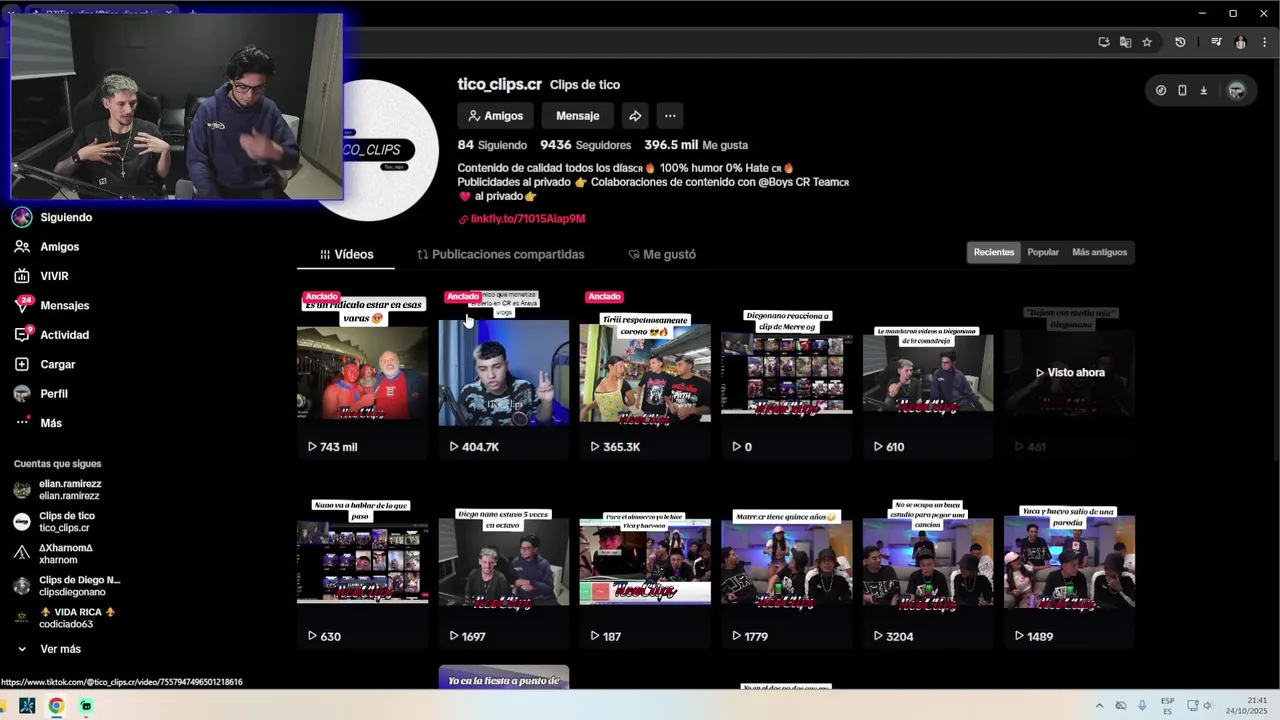The height and width of the screenshot is (720, 1280).
Task: Open Chrome media controls icon
Action: [1216, 42]
